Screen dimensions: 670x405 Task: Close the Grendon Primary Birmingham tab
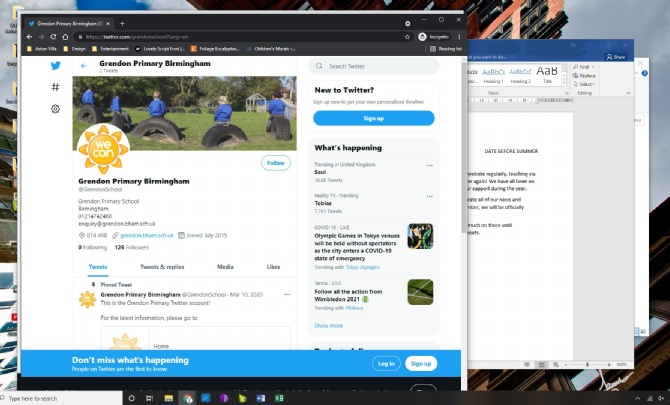(x=108, y=23)
